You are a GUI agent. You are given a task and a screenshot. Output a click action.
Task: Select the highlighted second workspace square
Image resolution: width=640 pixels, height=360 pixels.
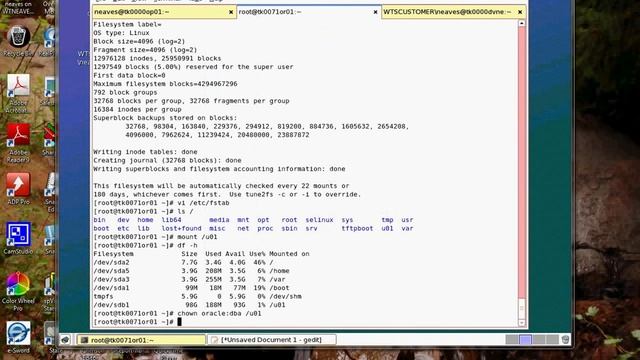(525, 340)
